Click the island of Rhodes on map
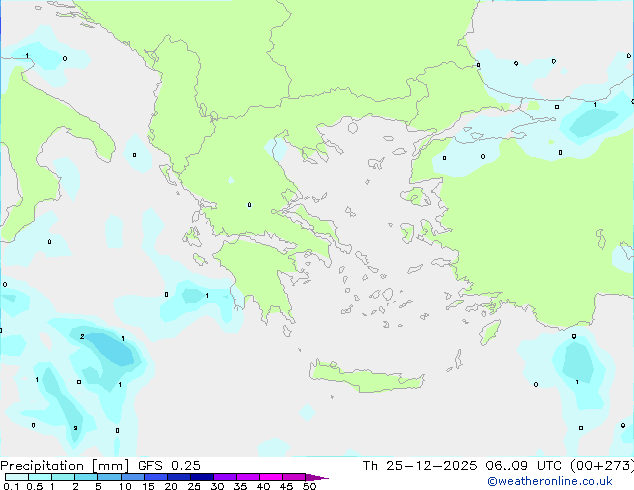The width and height of the screenshot is (634, 490). [x=490, y=332]
